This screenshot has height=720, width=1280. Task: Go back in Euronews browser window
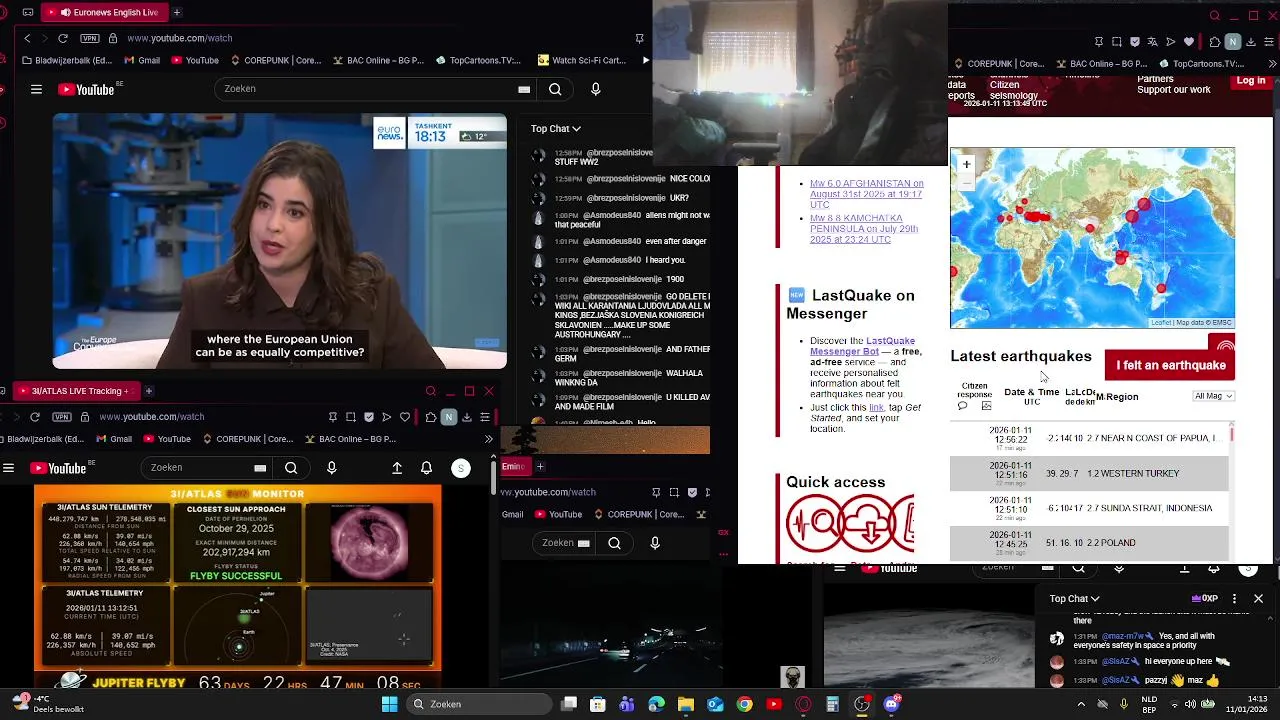point(27,38)
